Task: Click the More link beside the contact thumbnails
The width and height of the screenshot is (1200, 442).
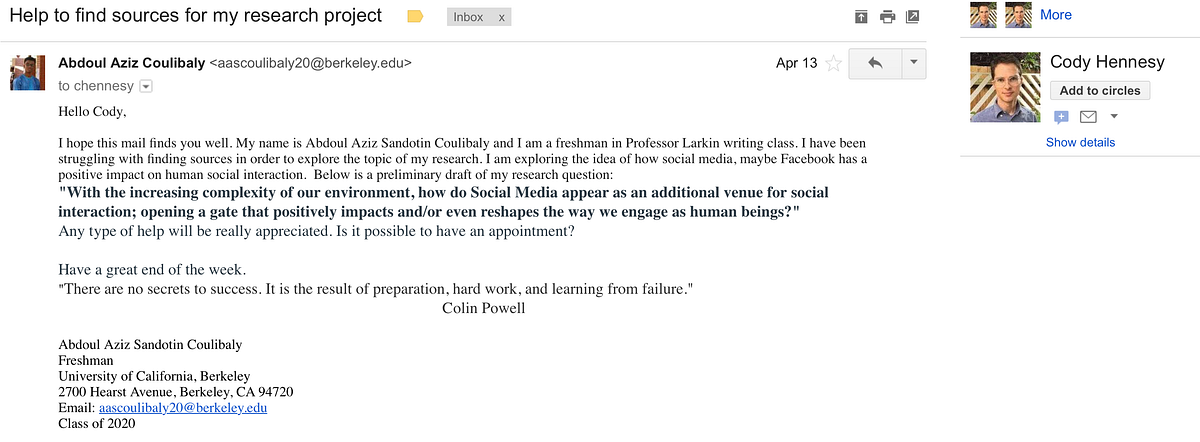Action: [1055, 15]
